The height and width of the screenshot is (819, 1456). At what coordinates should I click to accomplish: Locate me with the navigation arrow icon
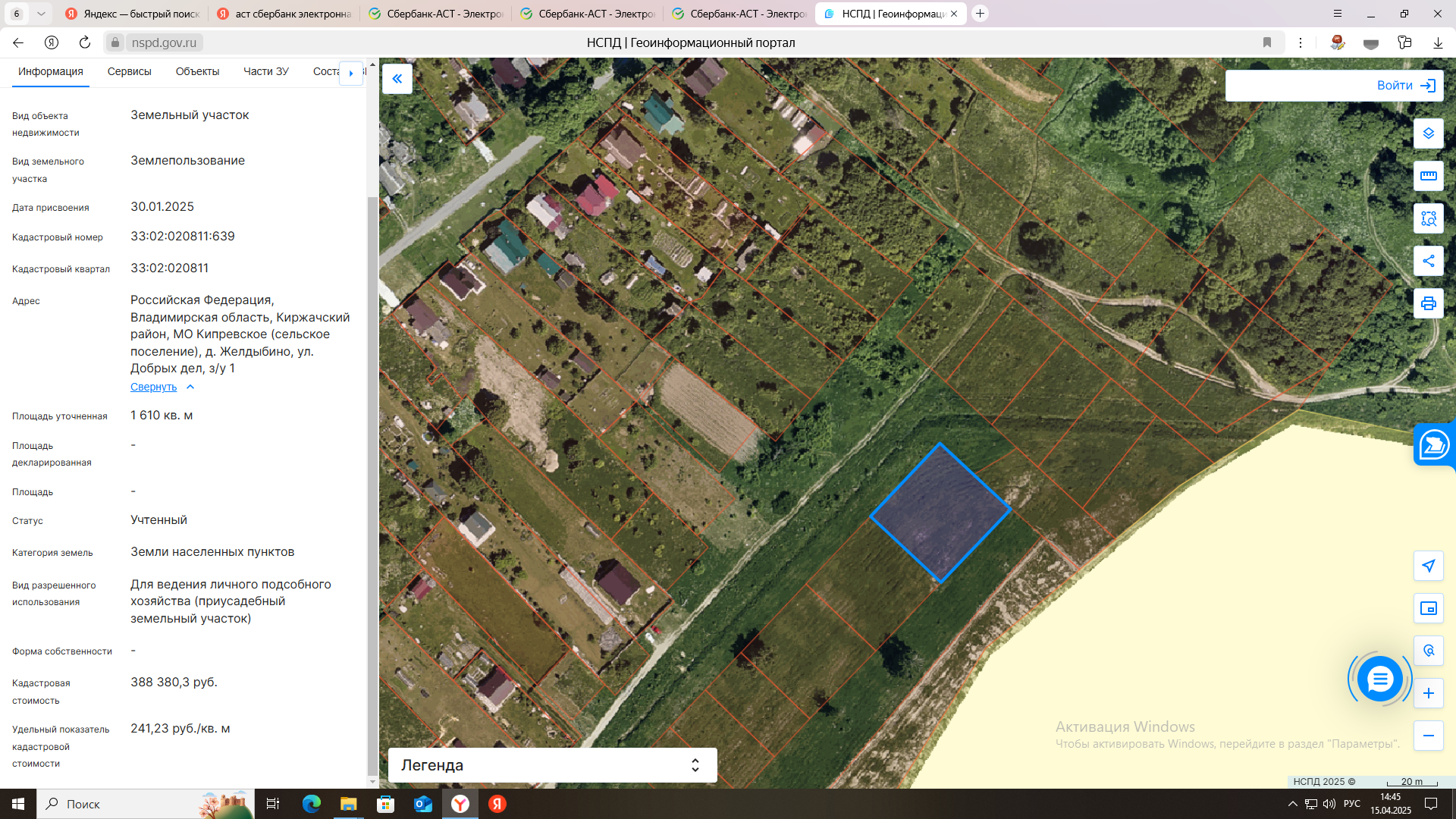point(1428,566)
